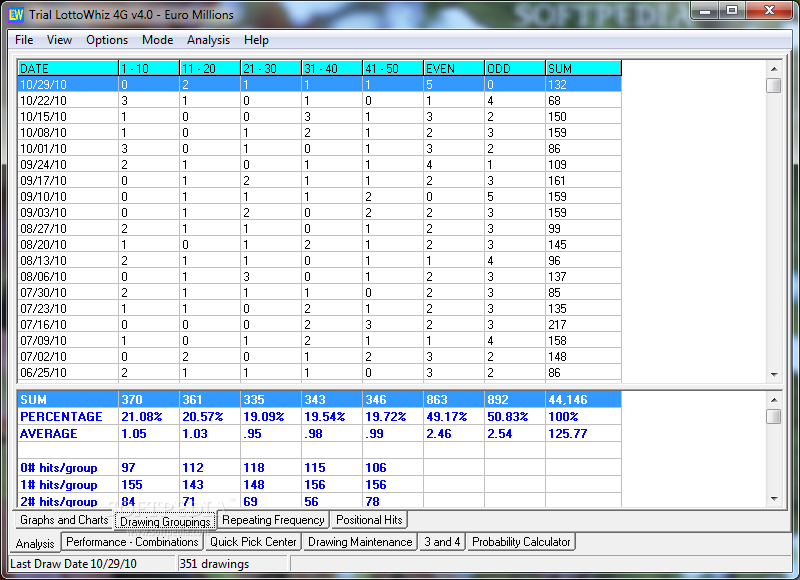This screenshot has width=800, height=580.
Task: Select the 08/06/10 drawing row
Action: (319, 276)
